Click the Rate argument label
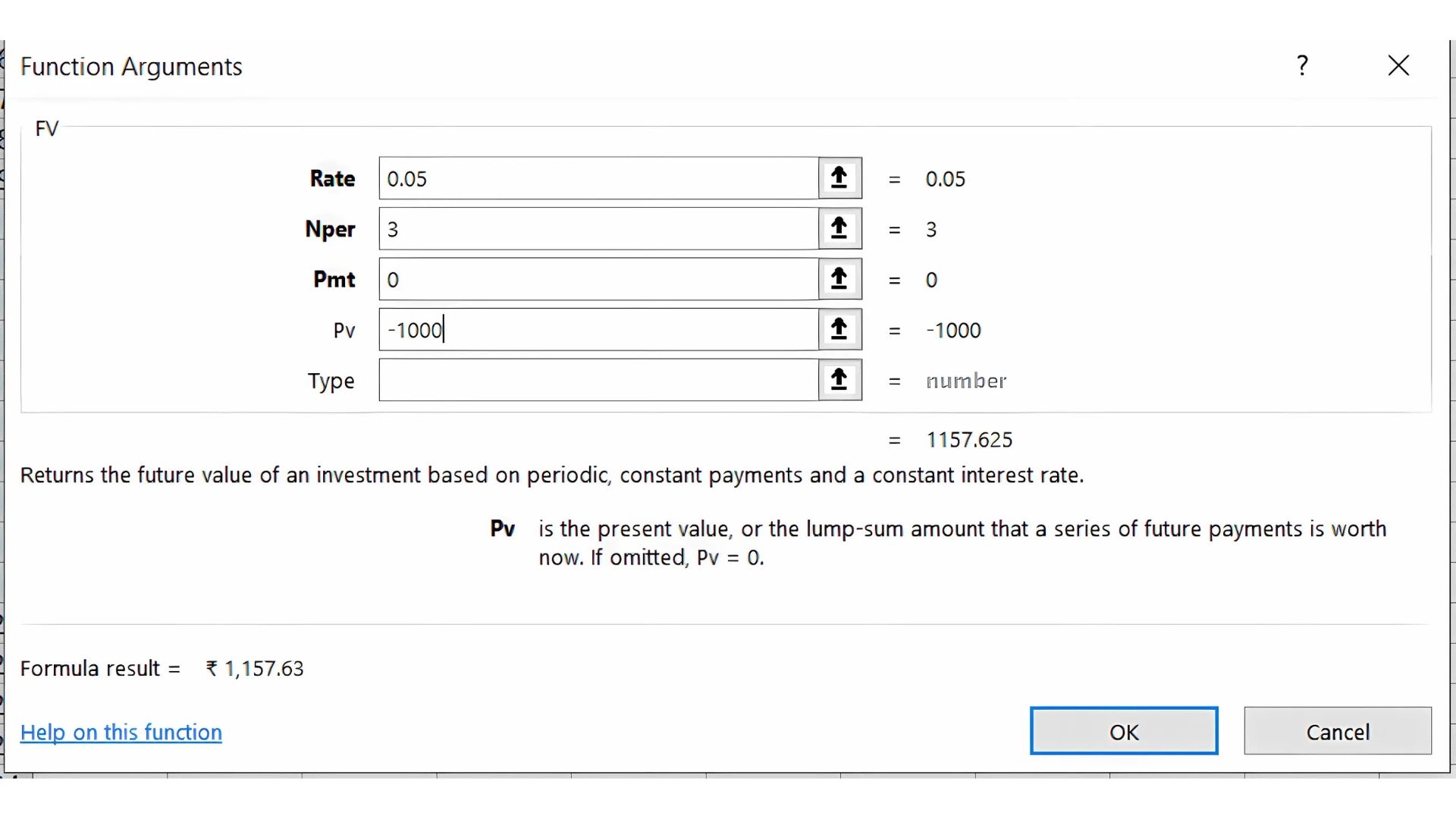Viewport: 1456px width, 819px height. (x=332, y=178)
